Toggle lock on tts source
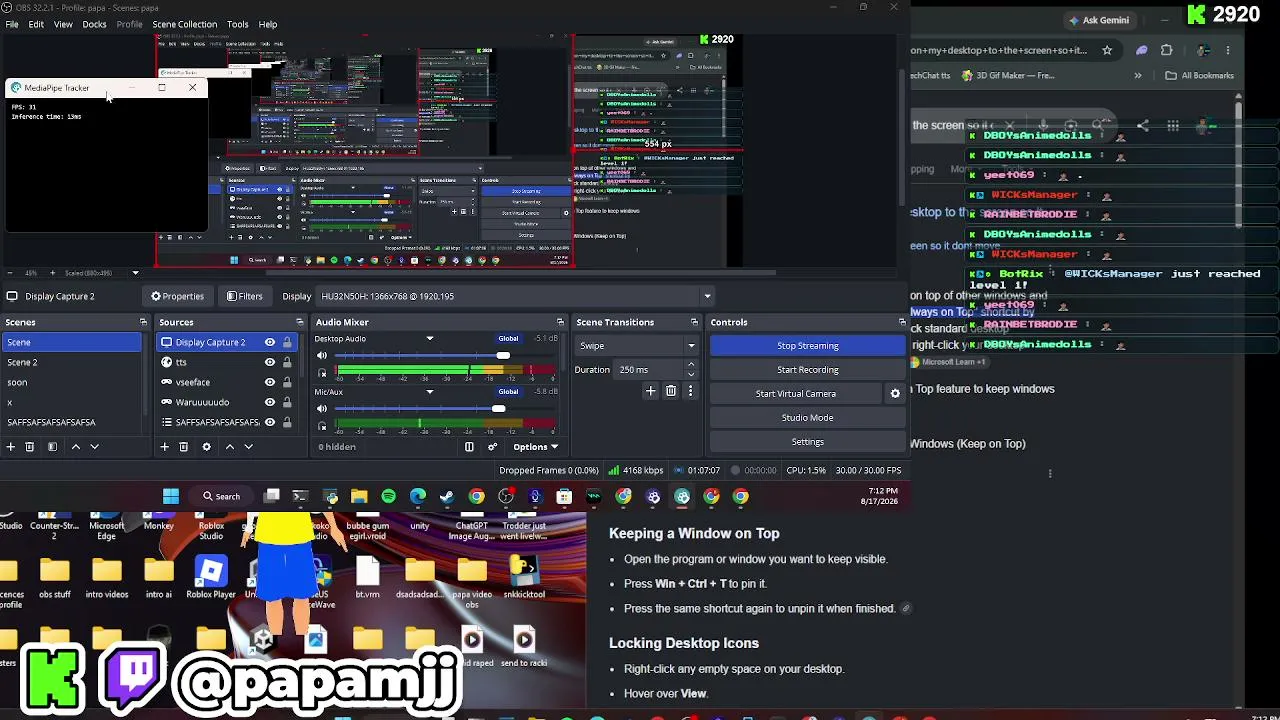1280x720 pixels. tap(287, 362)
